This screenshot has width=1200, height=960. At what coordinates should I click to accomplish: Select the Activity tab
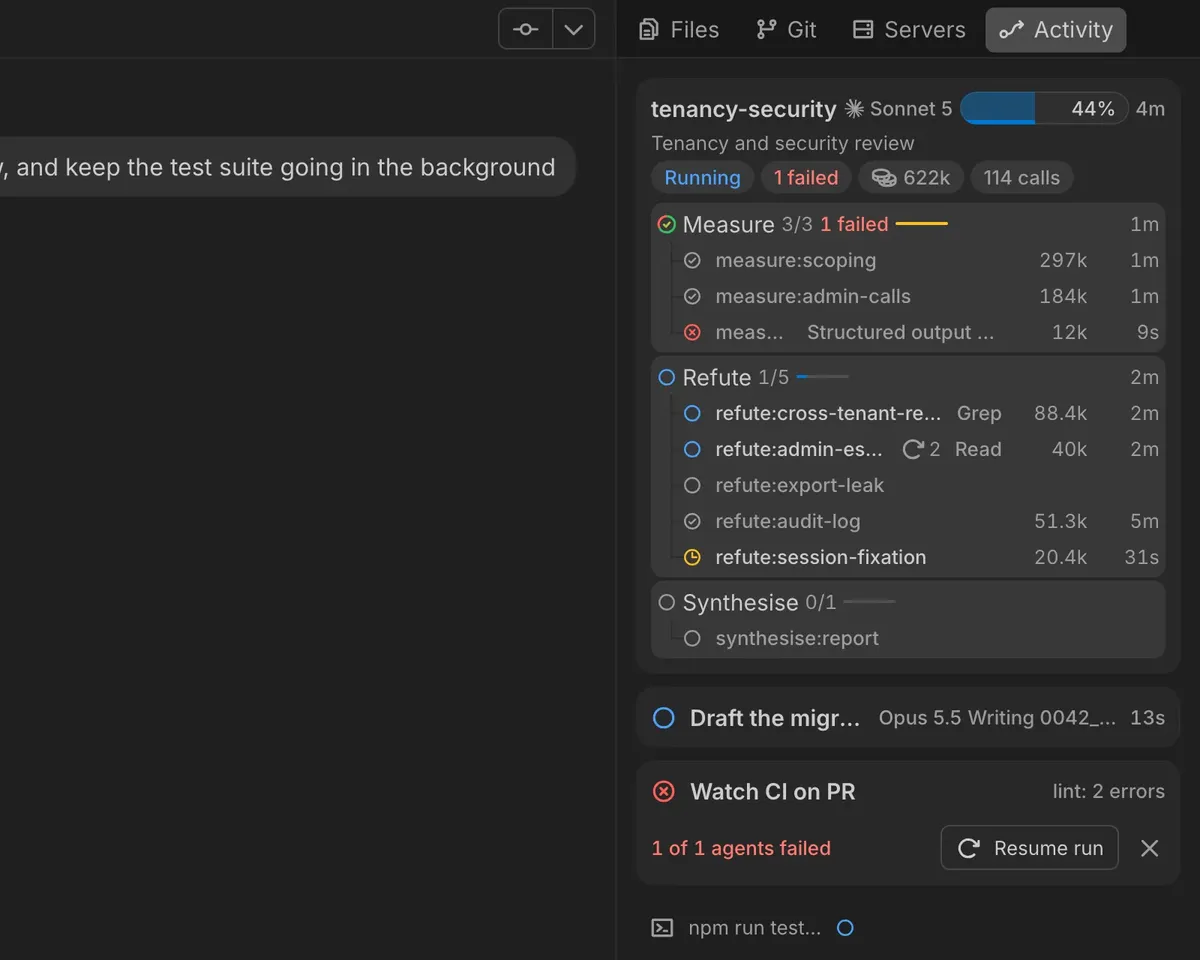tap(1056, 30)
